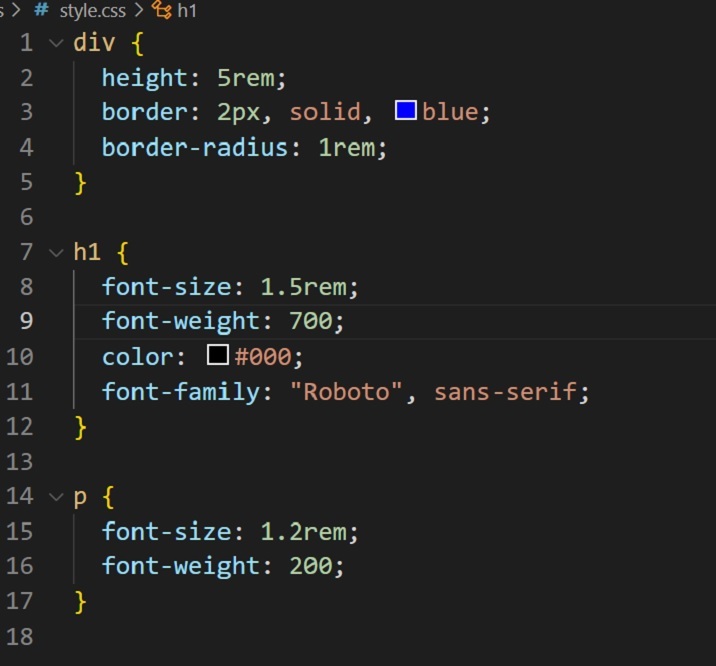Click the "Roboto" string value
The width and height of the screenshot is (716, 666).
[x=346, y=391]
